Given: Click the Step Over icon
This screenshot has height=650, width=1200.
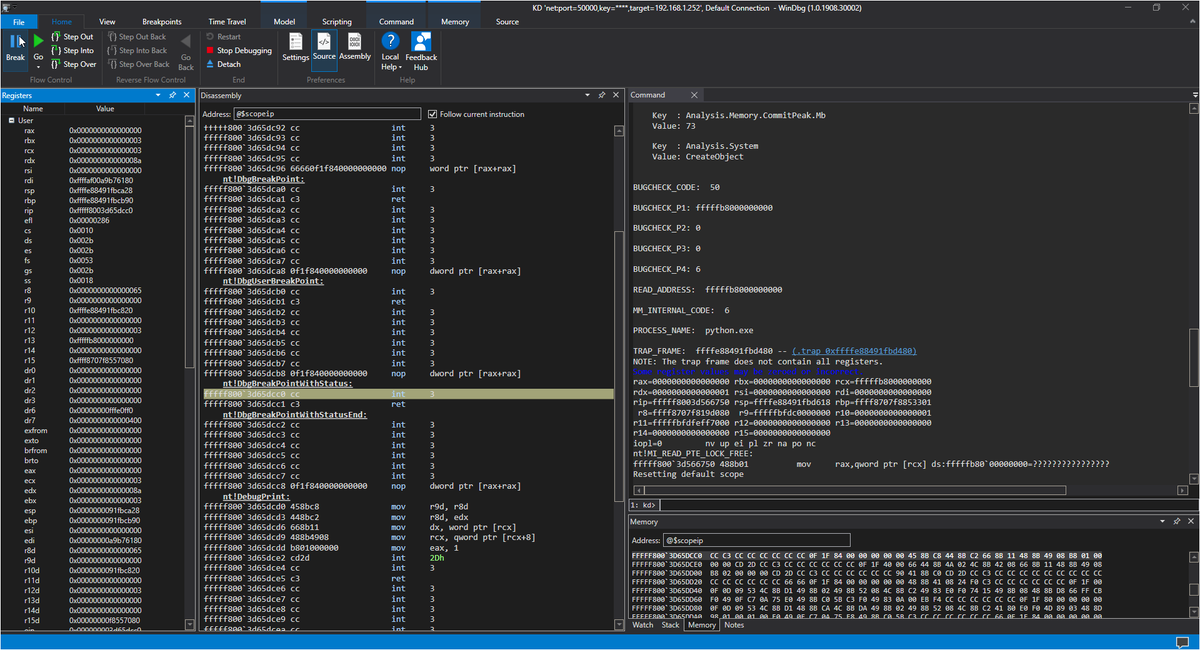Looking at the screenshot, I should 56,64.
